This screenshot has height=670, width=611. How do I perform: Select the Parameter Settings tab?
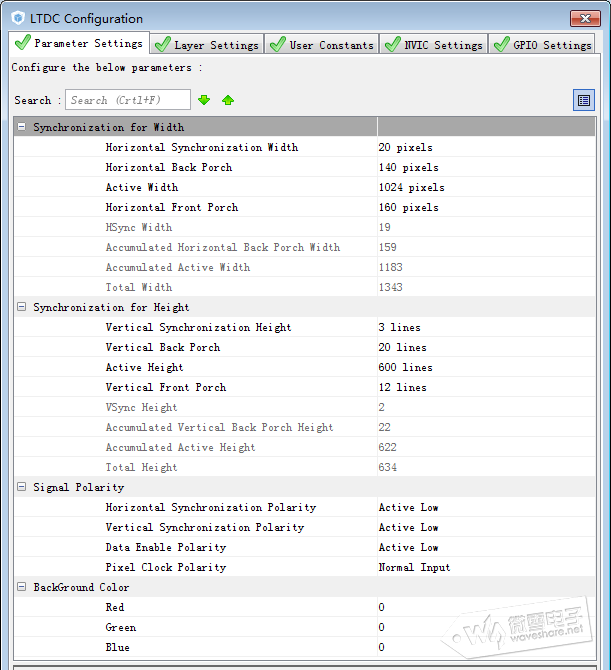(79, 44)
